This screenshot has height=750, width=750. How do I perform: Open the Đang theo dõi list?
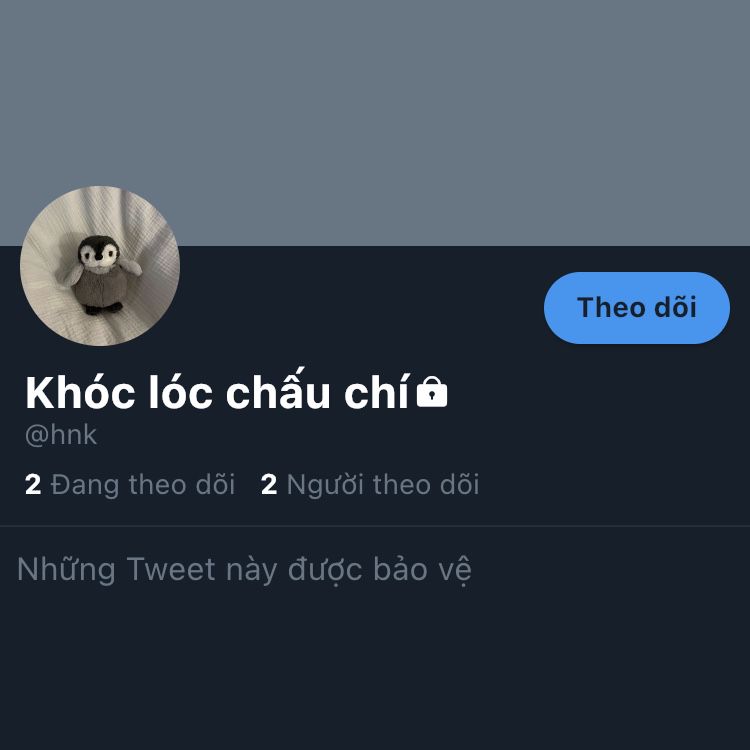(130, 485)
